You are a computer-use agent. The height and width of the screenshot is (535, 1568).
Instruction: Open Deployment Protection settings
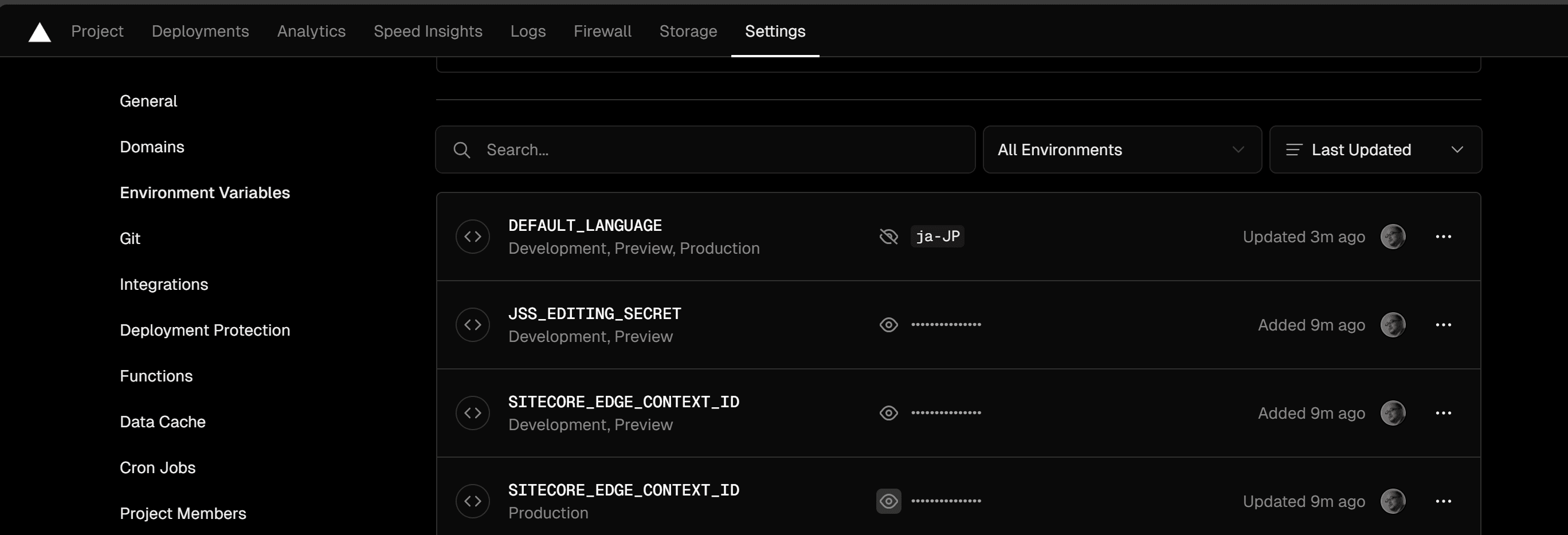[205, 330]
